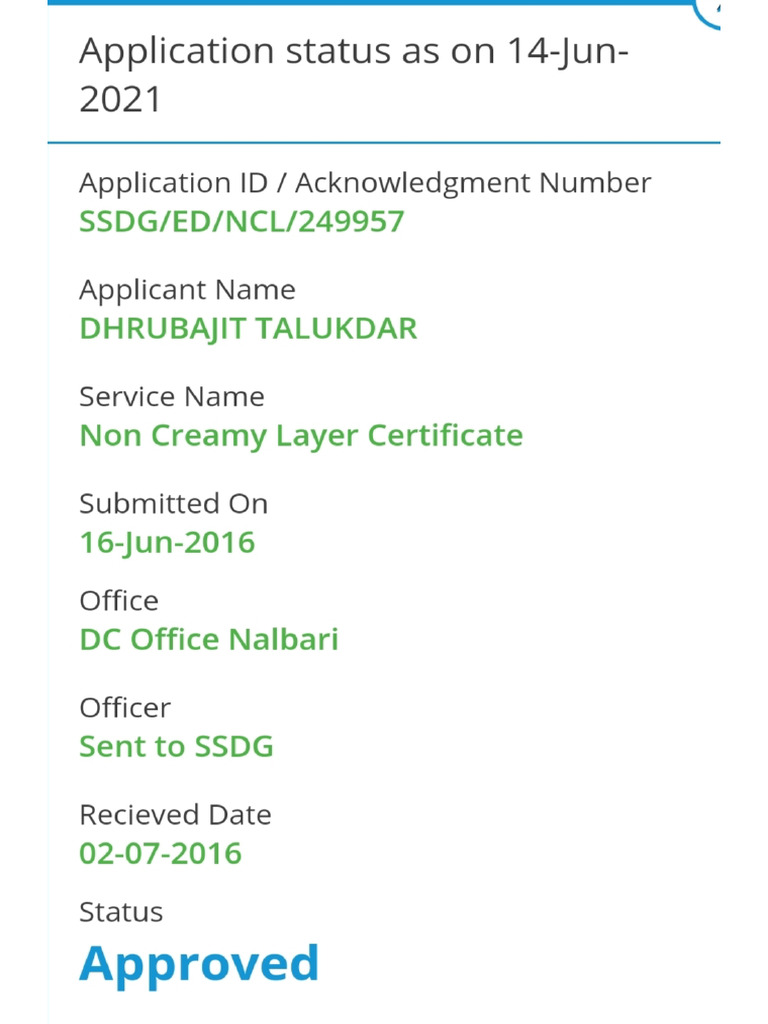
Task: Click the Recieved Date label
Action: tap(175, 815)
